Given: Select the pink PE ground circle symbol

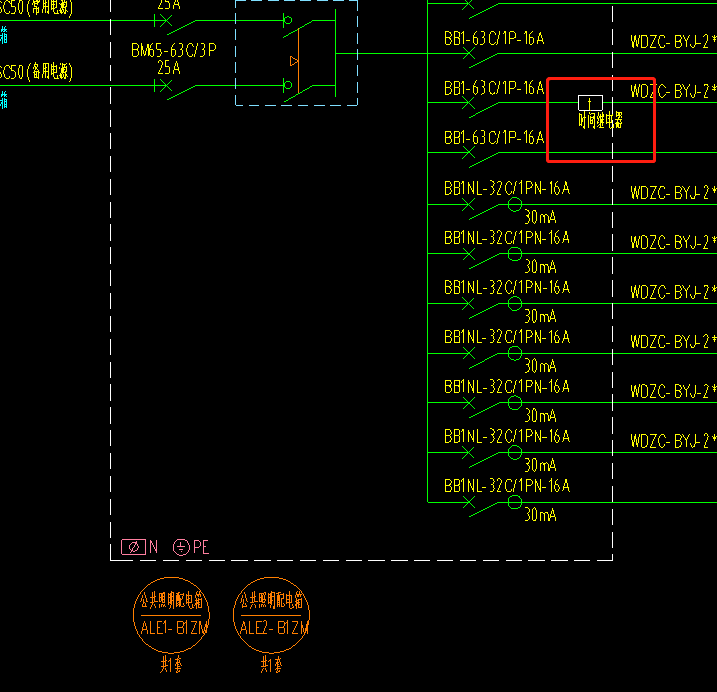Looking at the screenshot, I should coord(181,547).
